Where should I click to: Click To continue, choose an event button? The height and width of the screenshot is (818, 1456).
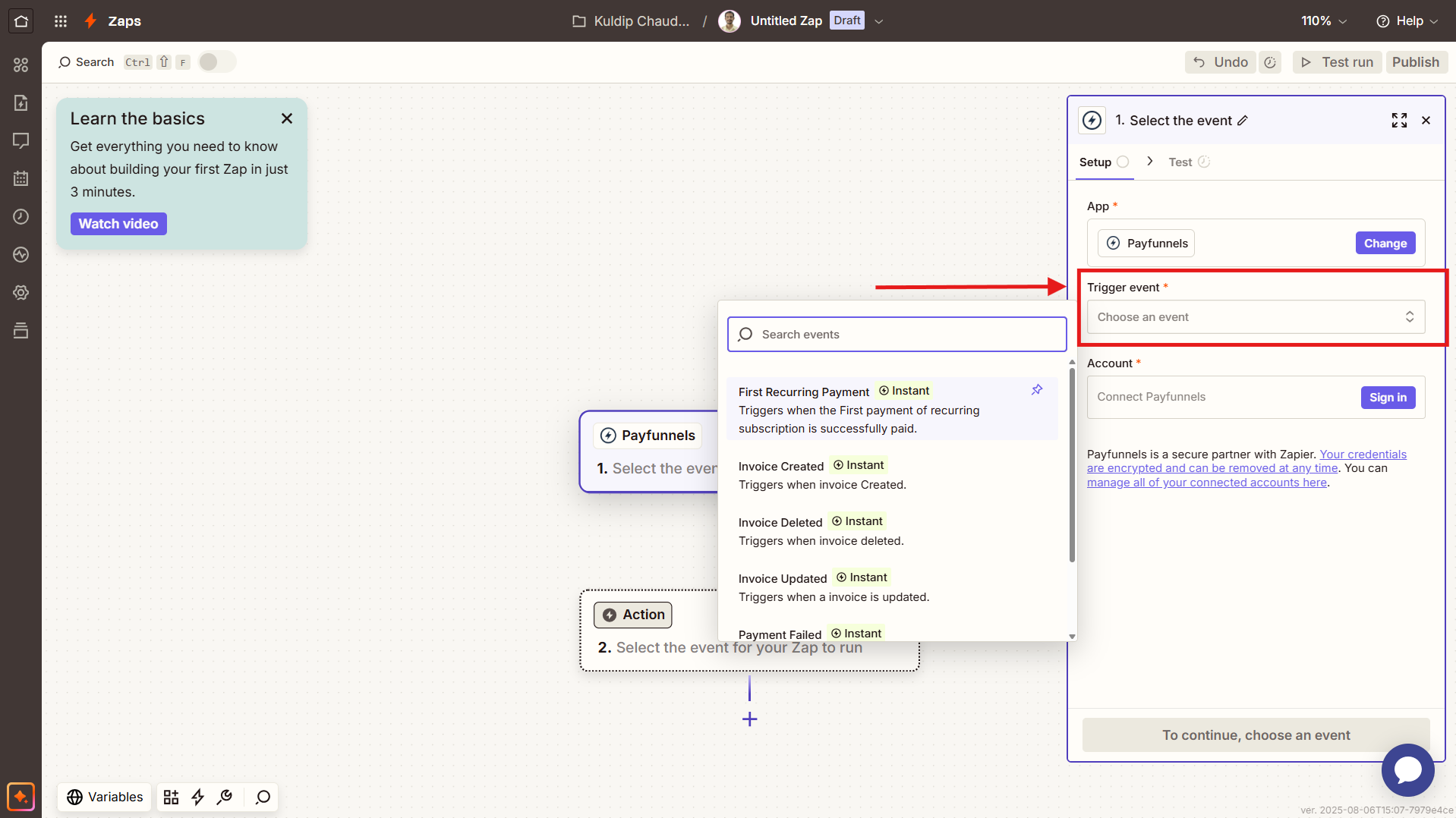[1256, 735]
